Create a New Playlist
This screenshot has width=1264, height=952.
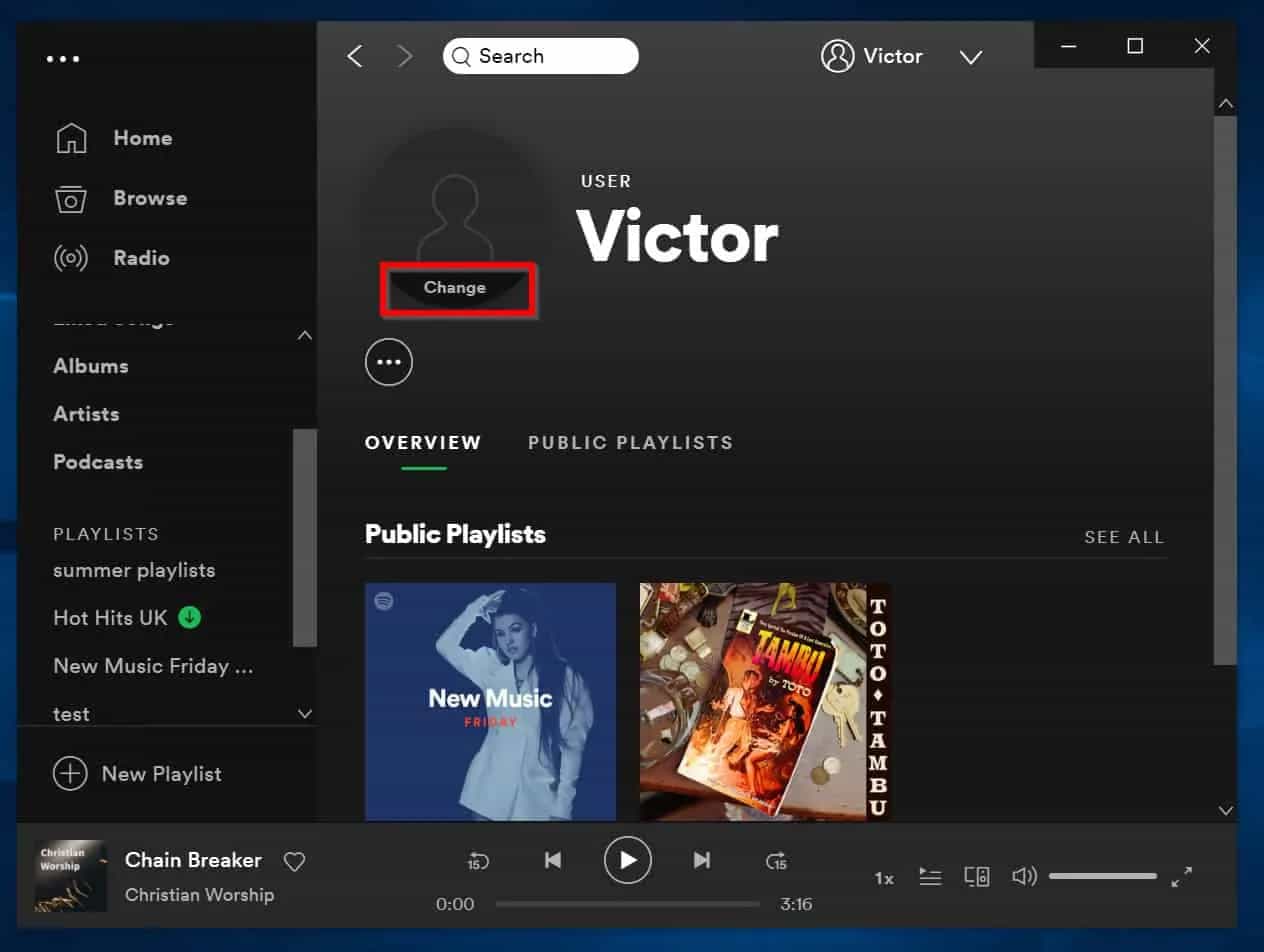[137, 774]
